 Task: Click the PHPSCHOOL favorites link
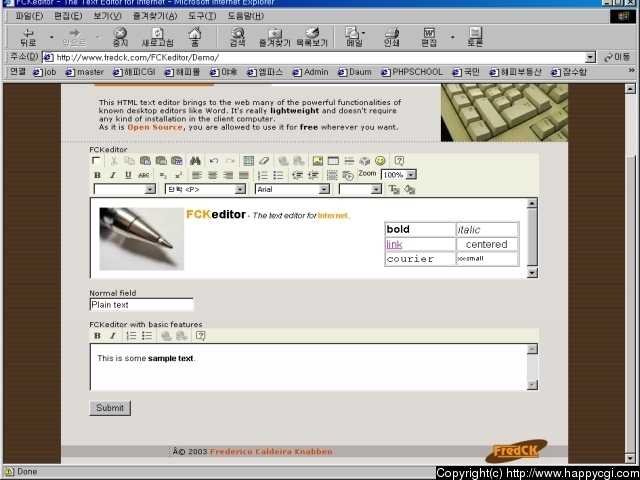coord(412,72)
